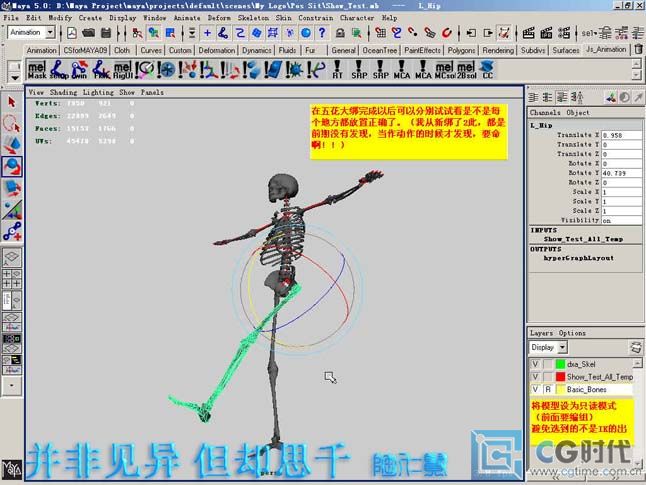The width and height of the screenshot is (646, 485).
Task: Open the Object menu in Channel Box
Action: point(578,112)
